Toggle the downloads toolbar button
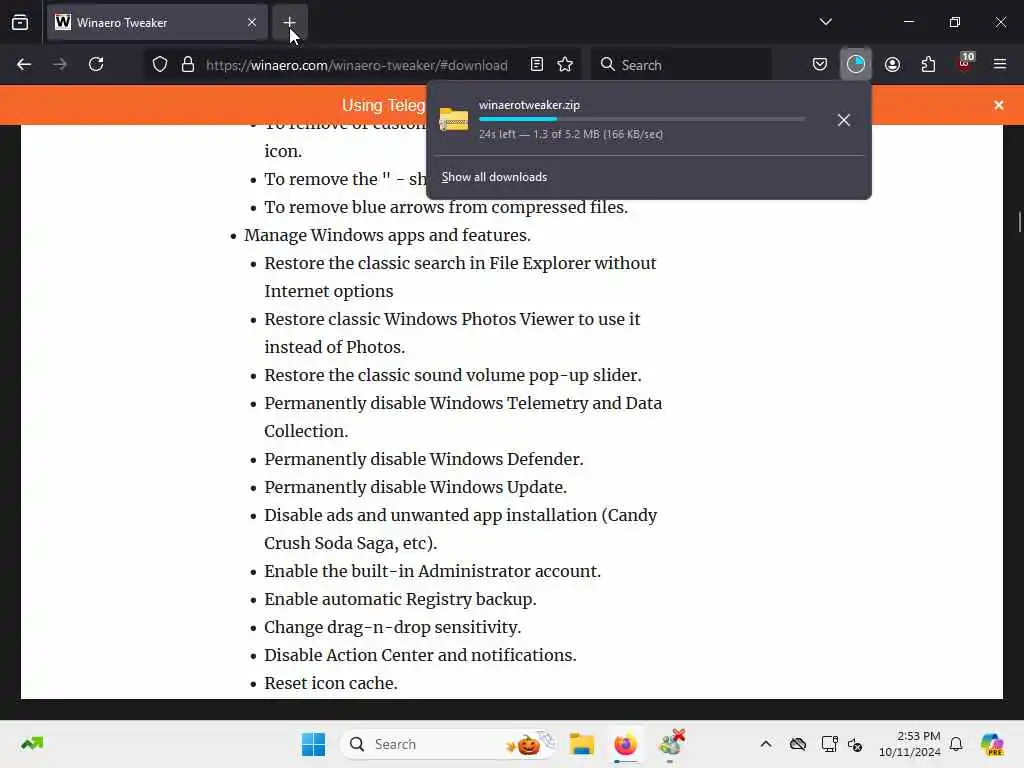1024x768 pixels. [856, 64]
